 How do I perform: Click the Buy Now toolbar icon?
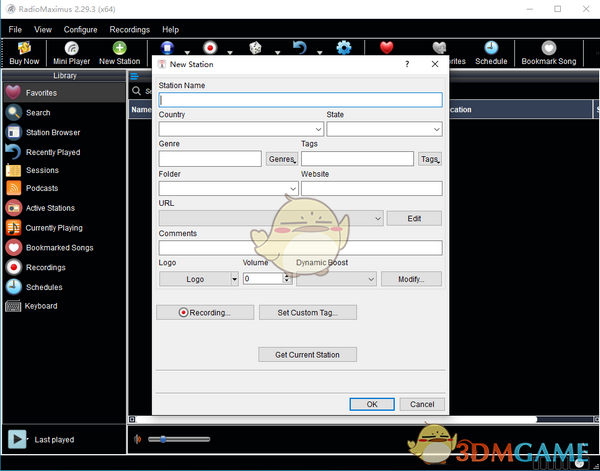pyautogui.click(x=24, y=53)
